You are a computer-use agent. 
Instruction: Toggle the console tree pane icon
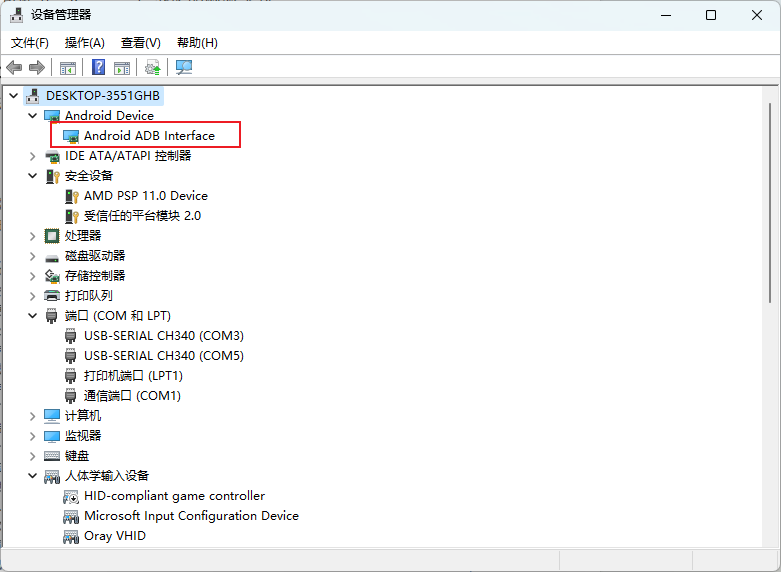pos(68,68)
